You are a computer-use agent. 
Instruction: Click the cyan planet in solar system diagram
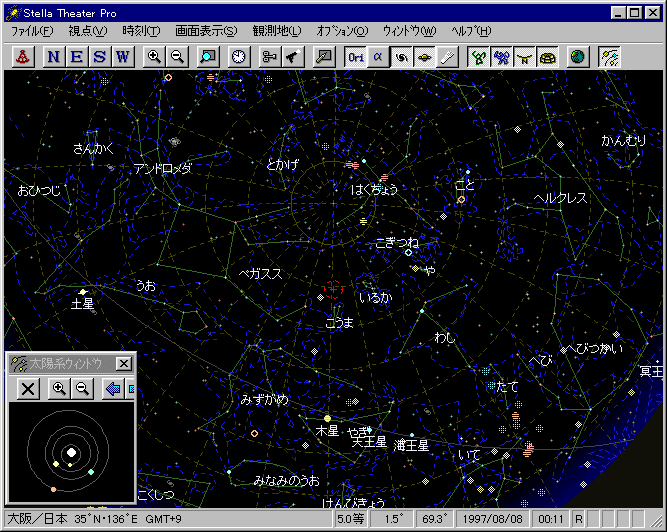click(91, 472)
